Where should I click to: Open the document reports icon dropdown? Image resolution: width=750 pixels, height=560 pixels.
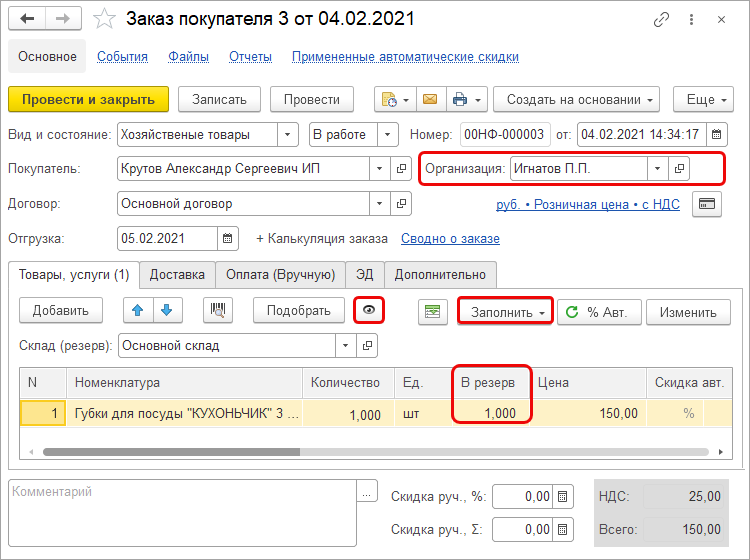point(395,99)
